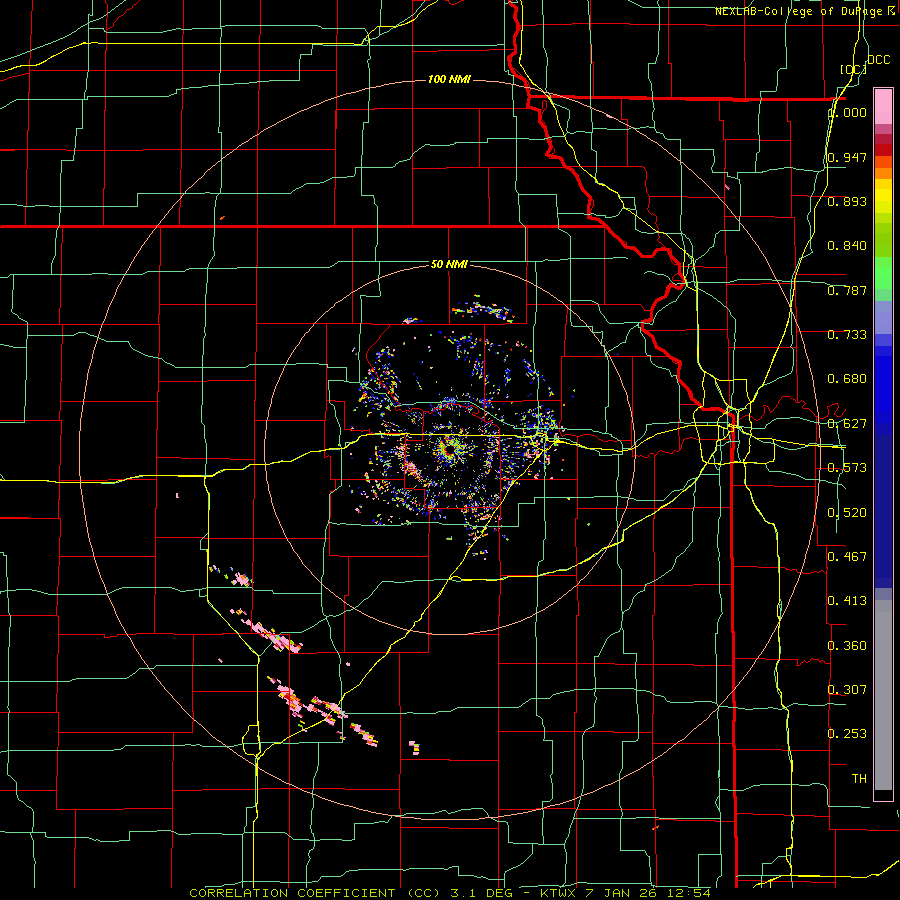Click the 0.733 legend value

tap(847, 335)
